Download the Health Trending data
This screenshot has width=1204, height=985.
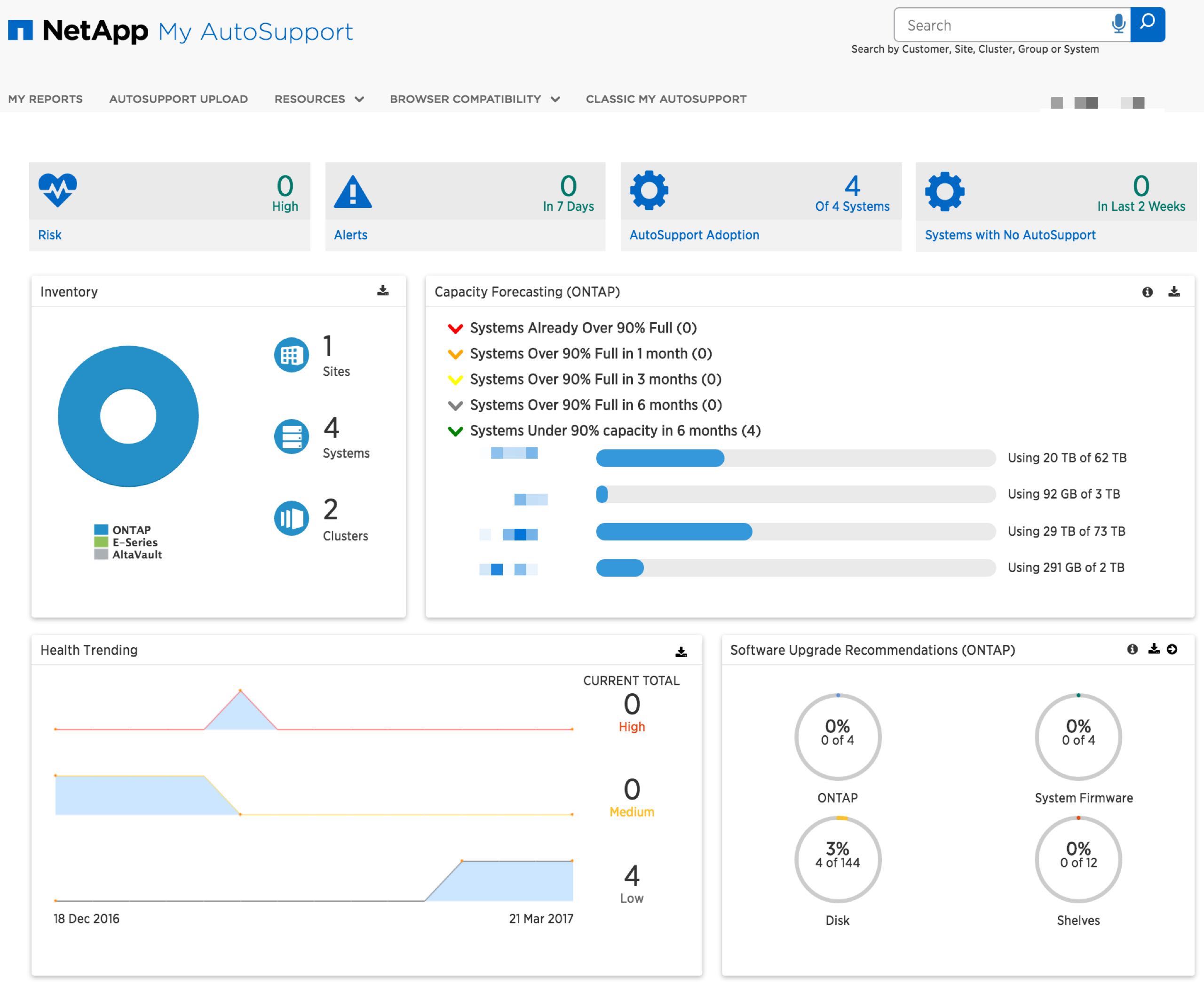tap(681, 651)
